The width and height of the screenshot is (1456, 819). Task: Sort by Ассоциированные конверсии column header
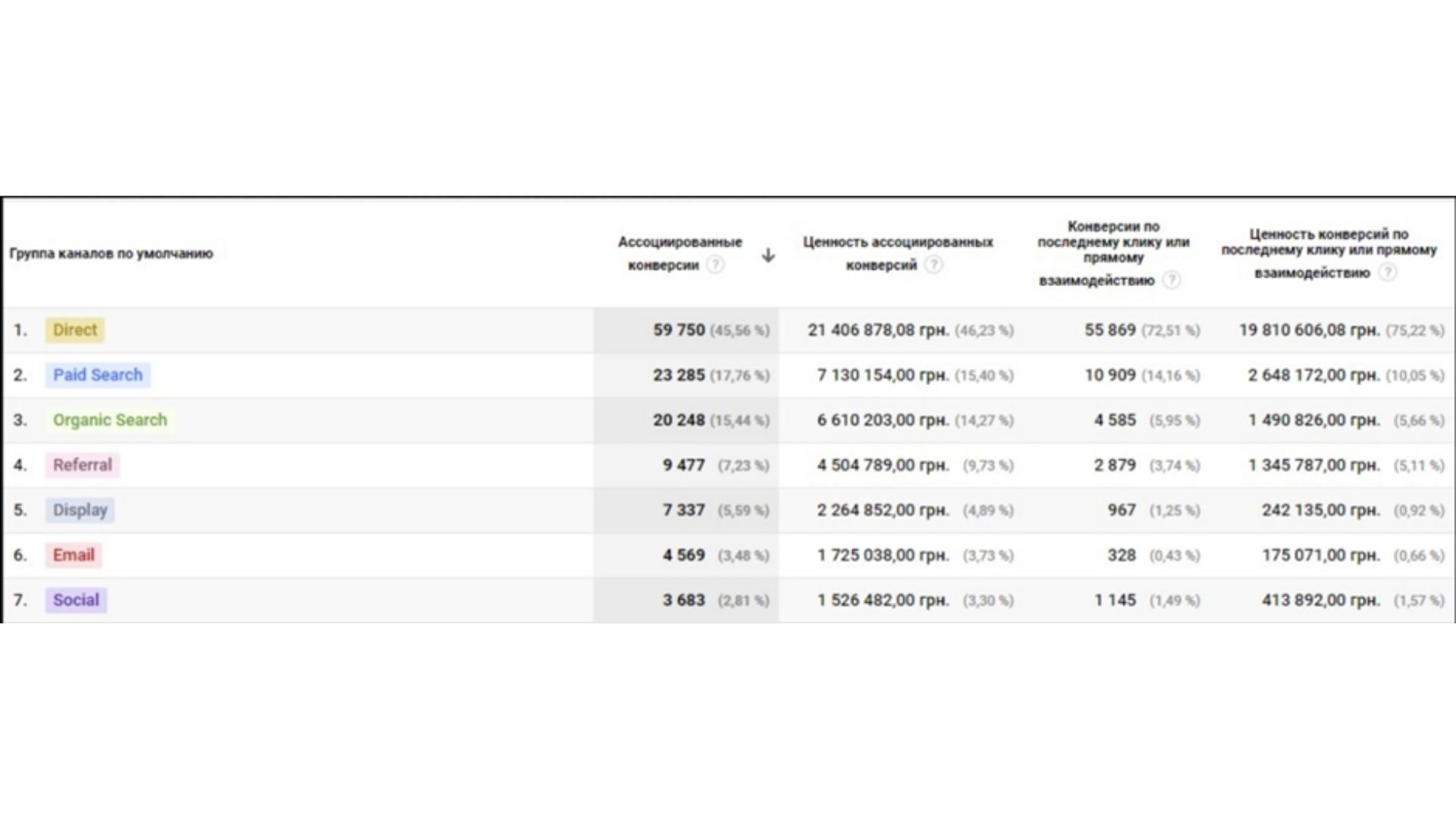679,253
